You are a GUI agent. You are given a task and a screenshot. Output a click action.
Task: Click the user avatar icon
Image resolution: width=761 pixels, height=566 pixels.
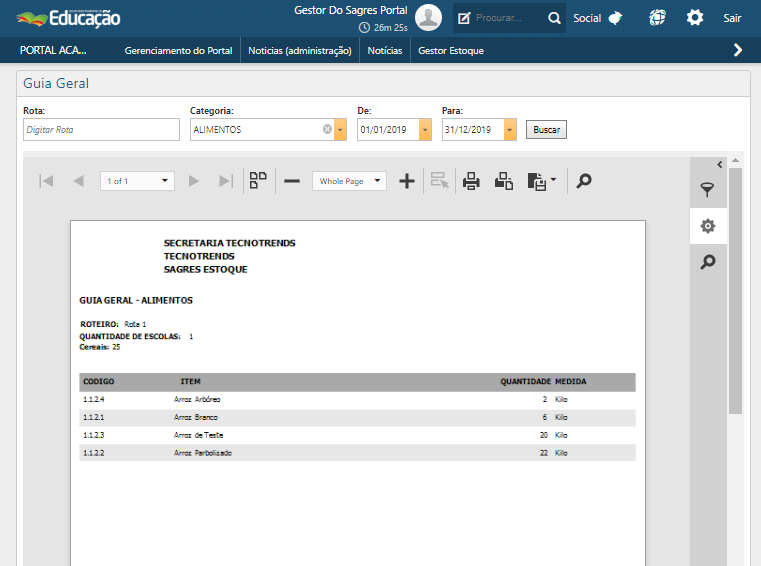(x=429, y=18)
